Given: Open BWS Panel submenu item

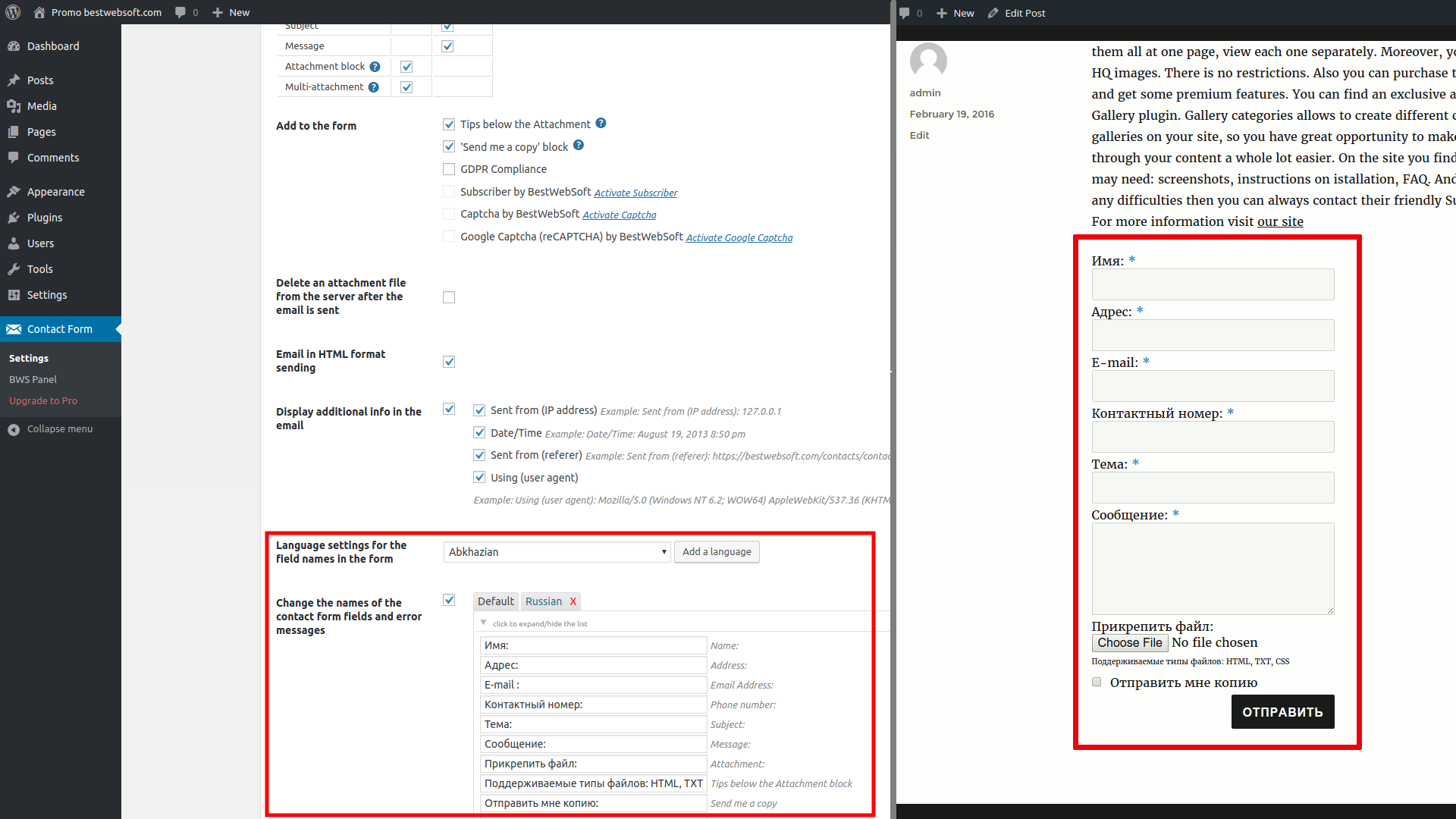Looking at the screenshot, I should 33,379.
